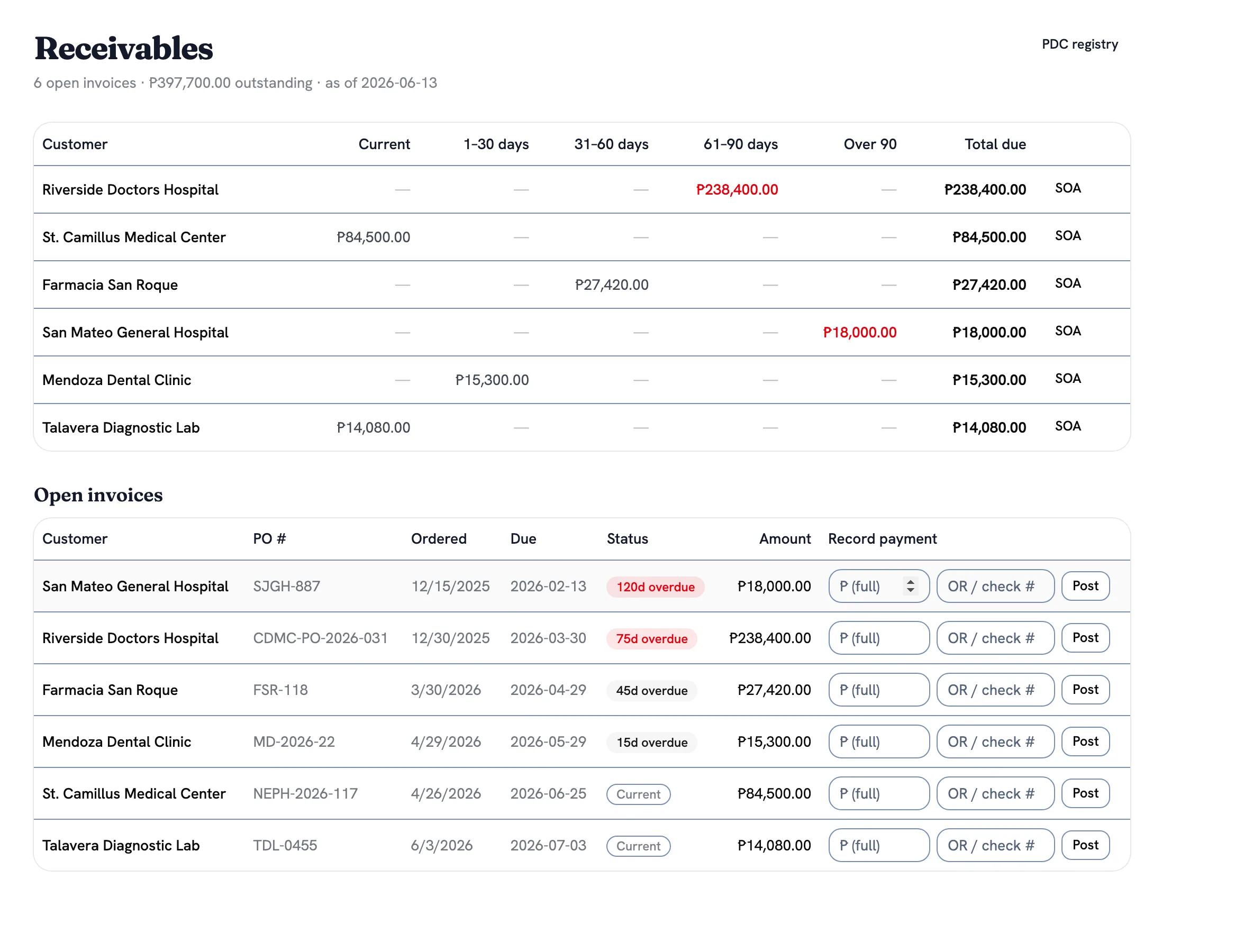Click the Receivables page title
The image size is (1253, 952).
(123, 48)
